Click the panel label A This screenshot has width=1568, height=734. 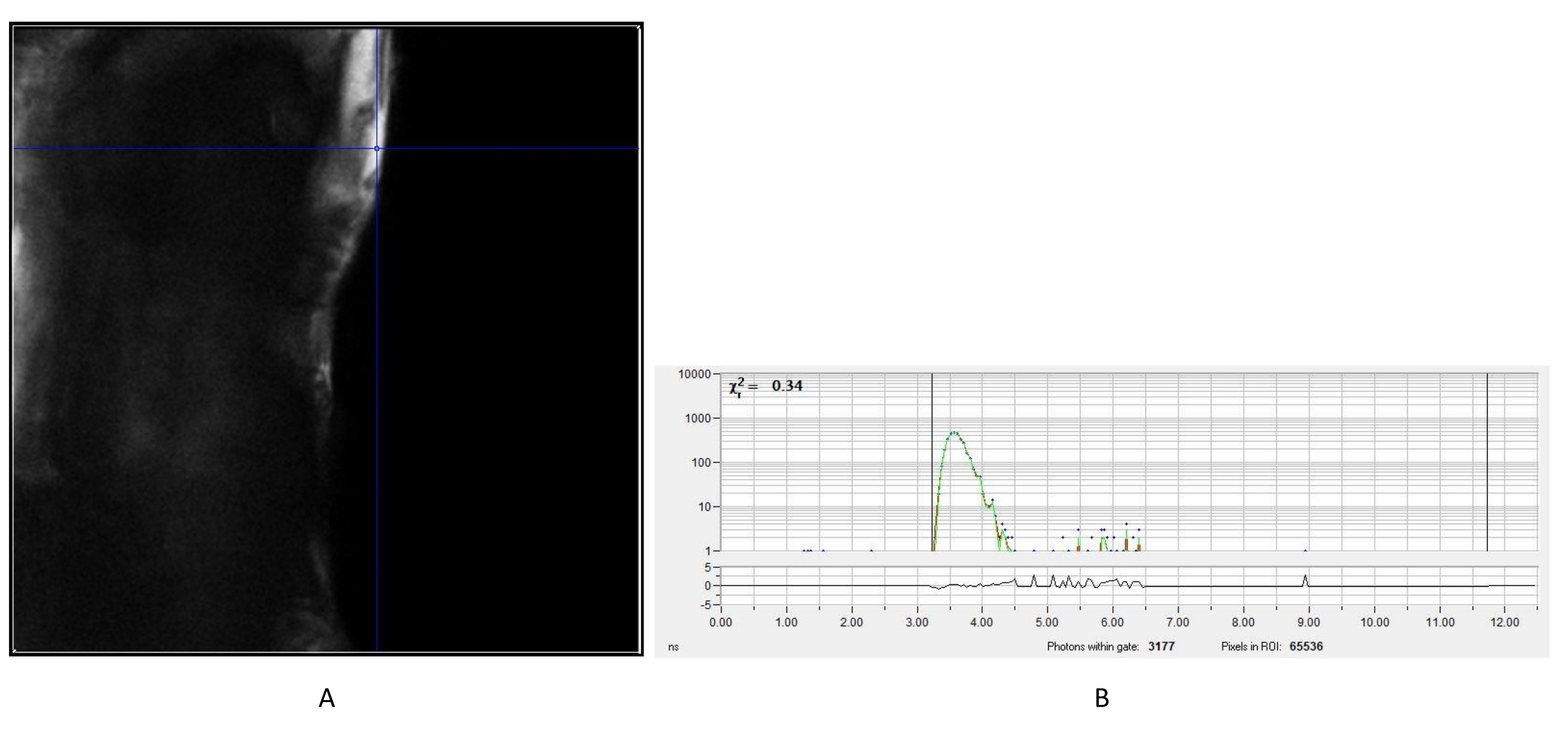coord(326,698)
